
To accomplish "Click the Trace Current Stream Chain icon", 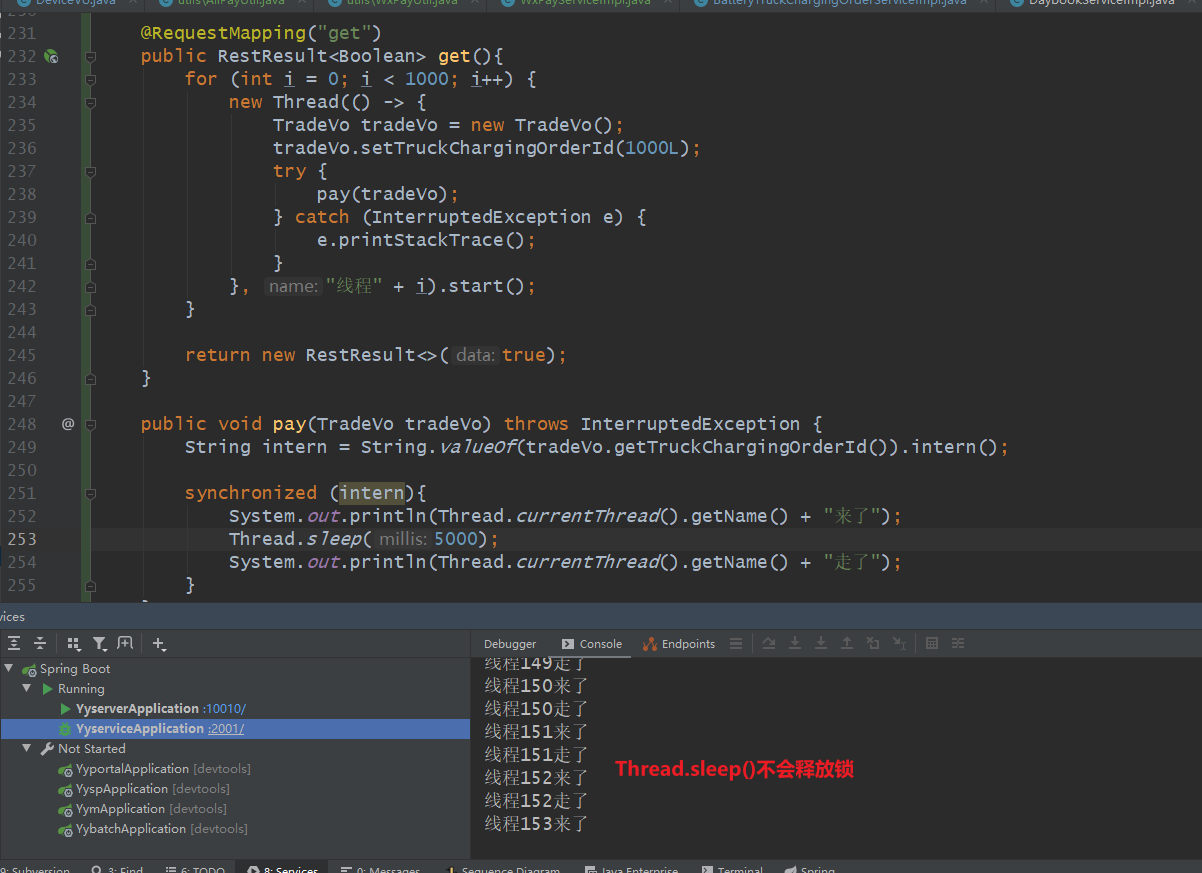I will 958,644.
